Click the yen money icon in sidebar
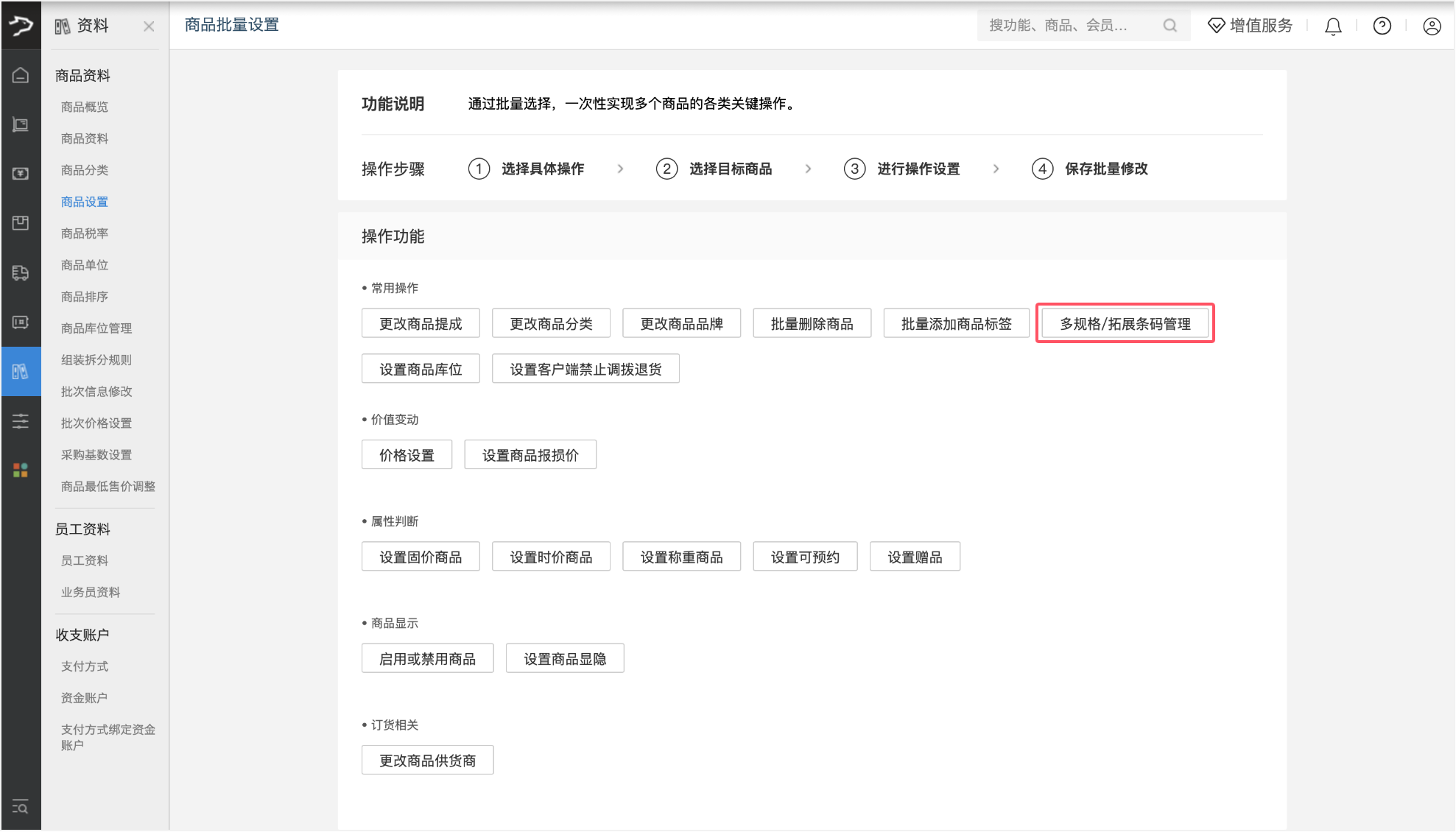 [21, 174]
